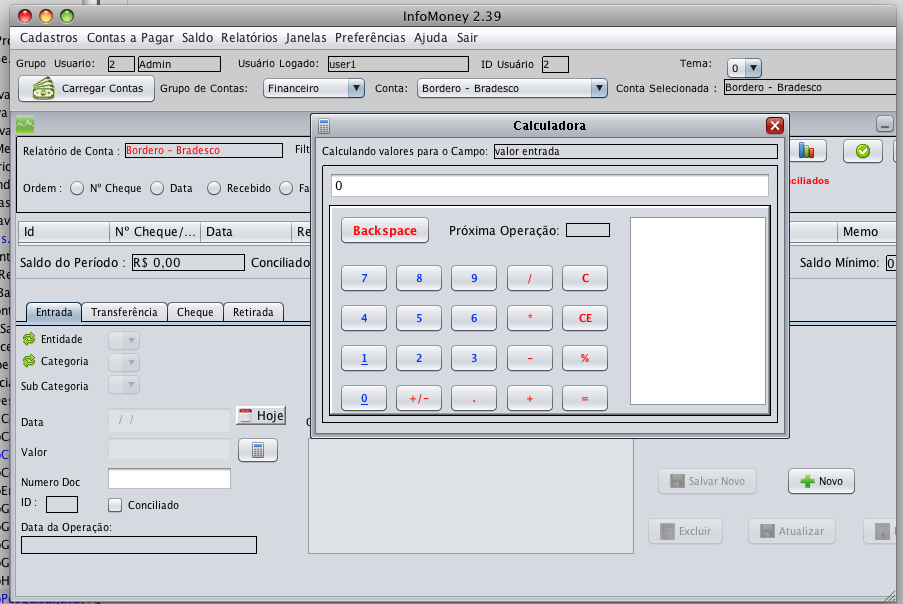This screenshot has height=604, width=903.
Task: Click calculator key 4
Action: click(364, 318)
